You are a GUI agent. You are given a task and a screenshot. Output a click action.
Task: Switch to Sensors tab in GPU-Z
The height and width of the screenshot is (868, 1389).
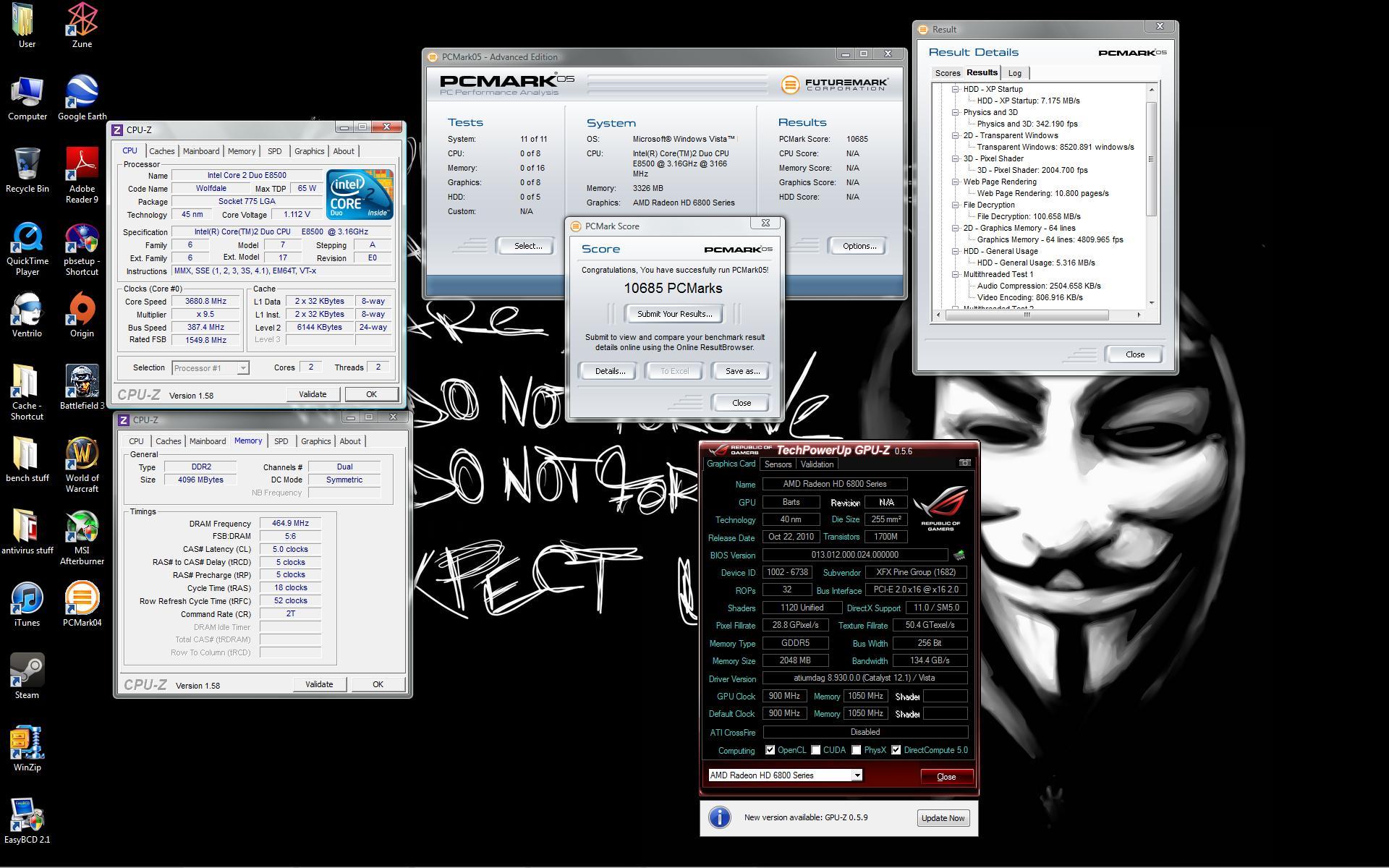coord(778,464)
